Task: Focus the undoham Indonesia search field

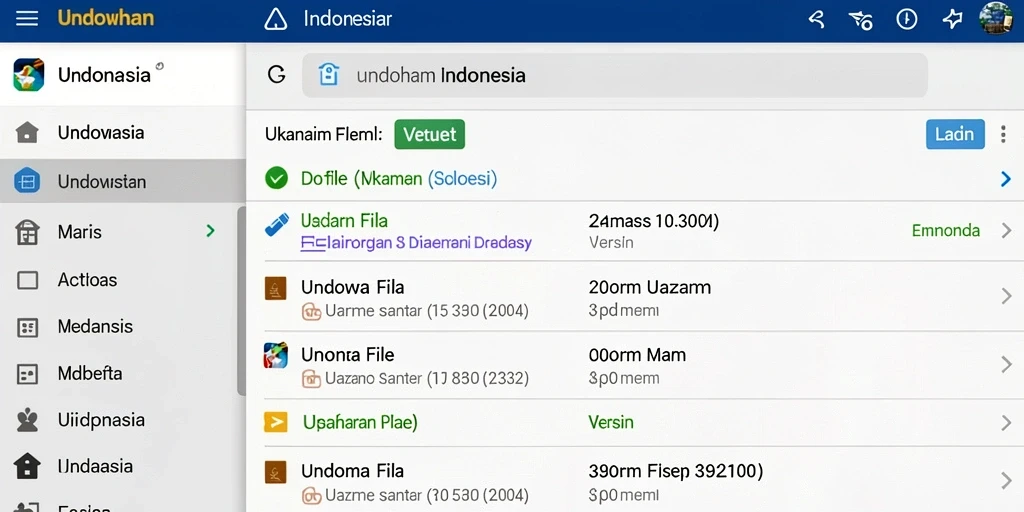Action: coord(615,76)
